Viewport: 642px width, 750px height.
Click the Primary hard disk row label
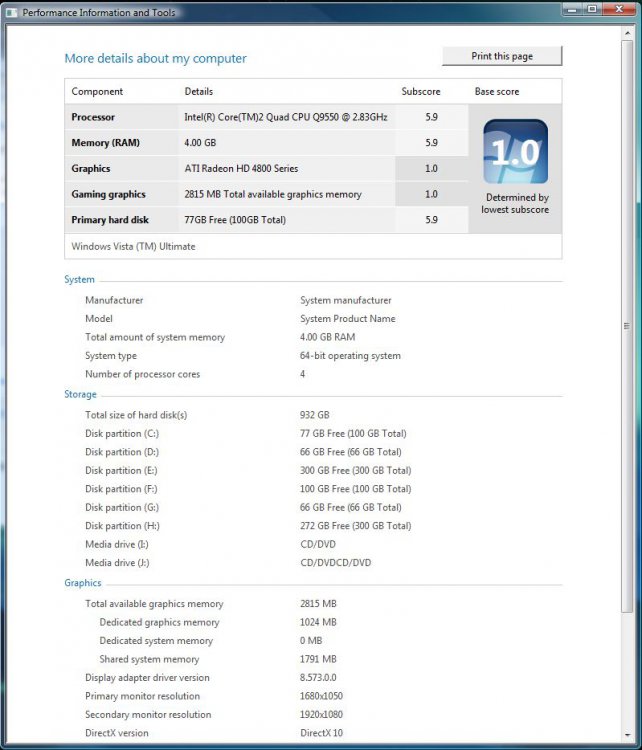click(110, 220)
